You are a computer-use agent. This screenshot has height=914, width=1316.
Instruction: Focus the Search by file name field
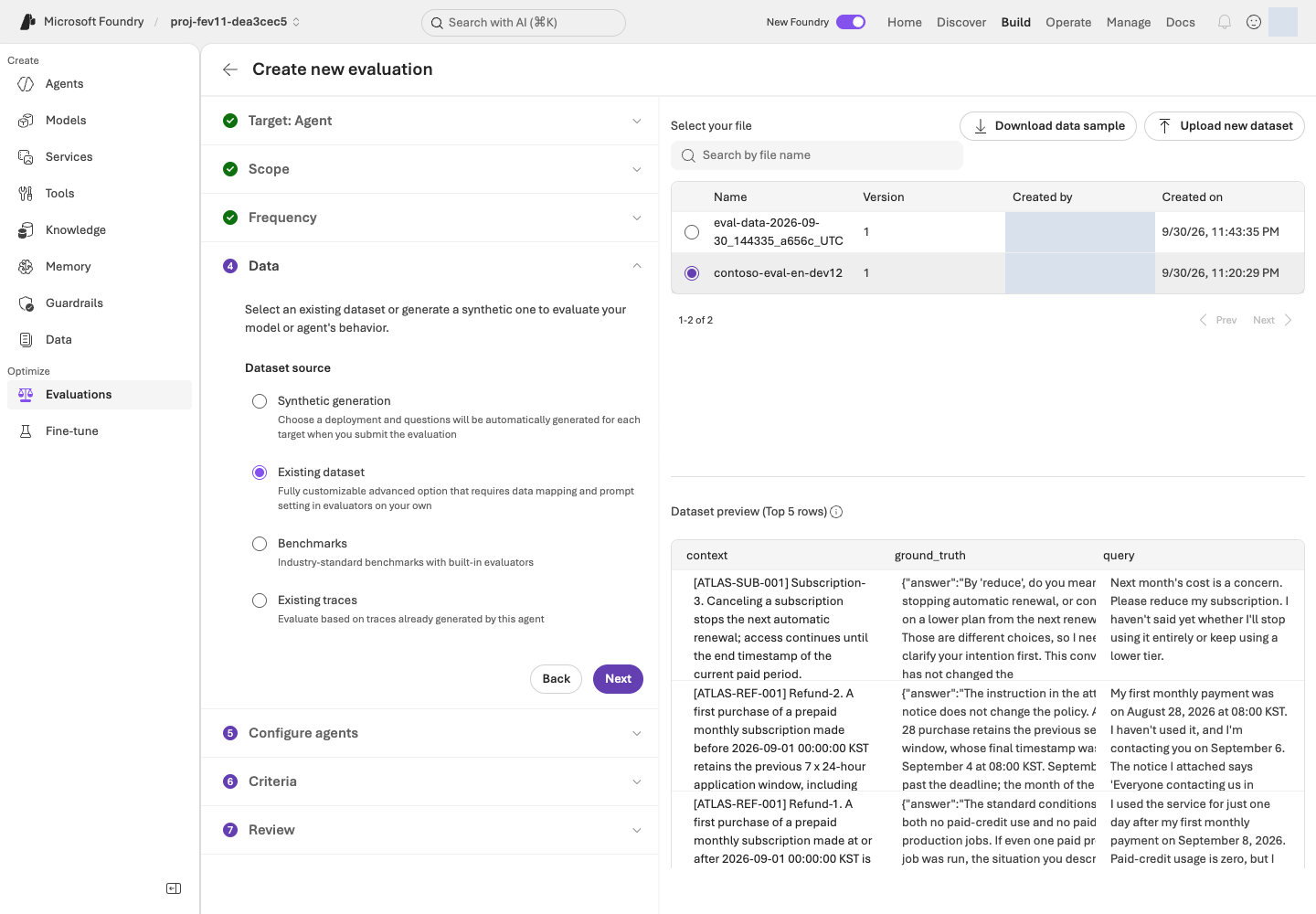[x=817, y=155]
